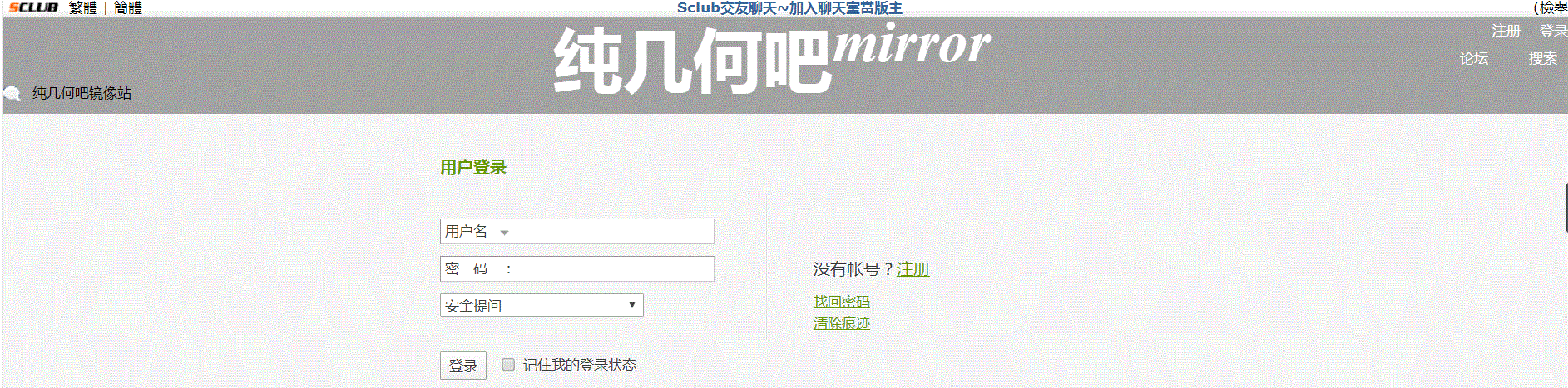Screen dimensions: 1568x388
Task: Click the 纯几何吧镜像站 breadcrumb link
Action: tap(82, 93)
